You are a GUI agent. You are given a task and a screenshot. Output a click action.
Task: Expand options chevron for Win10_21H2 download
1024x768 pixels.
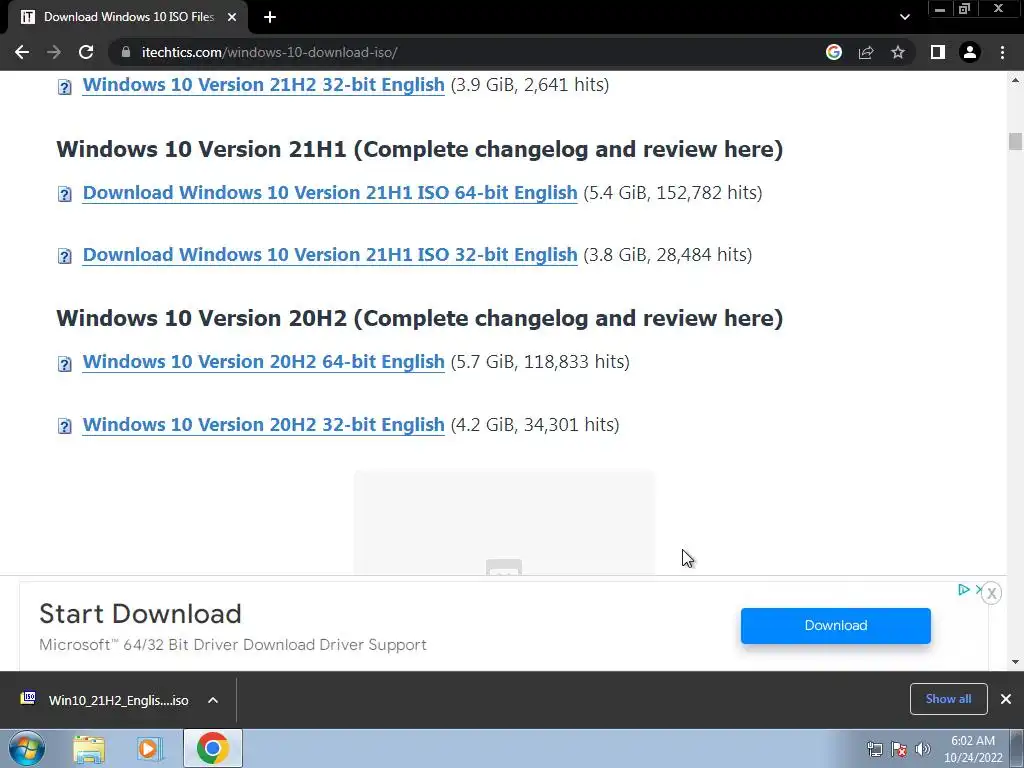coord(213,700)
